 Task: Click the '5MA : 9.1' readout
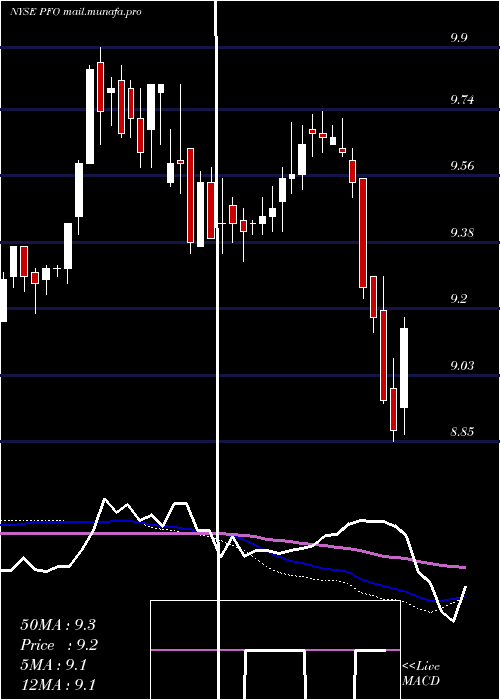54,665
